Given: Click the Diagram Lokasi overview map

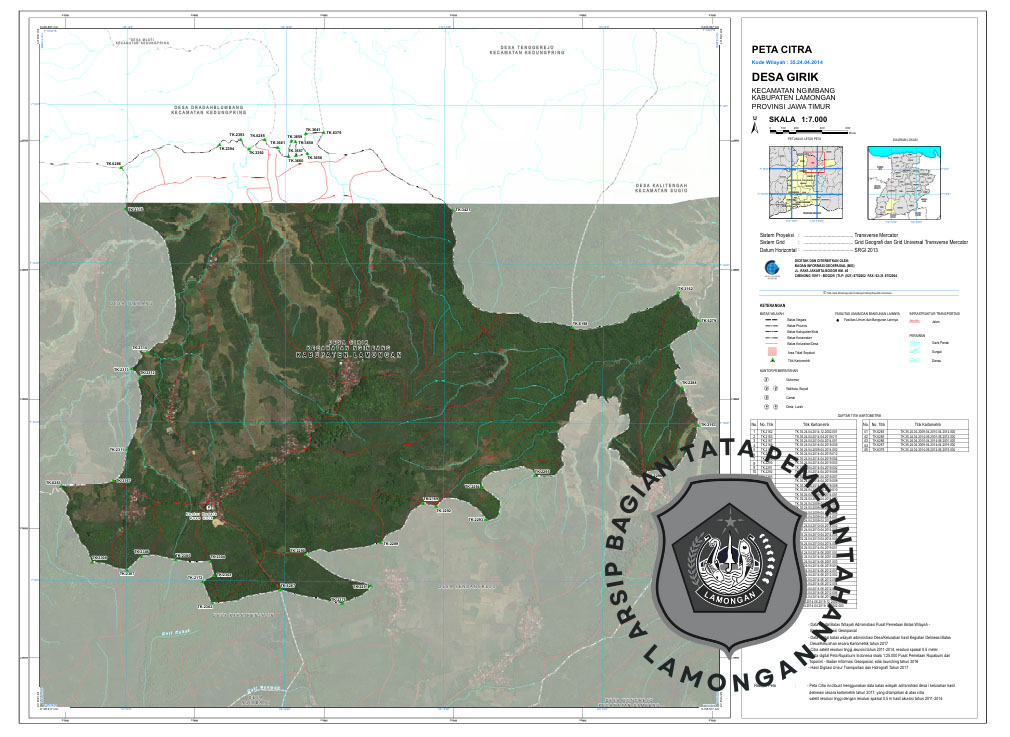Looking at the screenshot, I should click(905, 182).
